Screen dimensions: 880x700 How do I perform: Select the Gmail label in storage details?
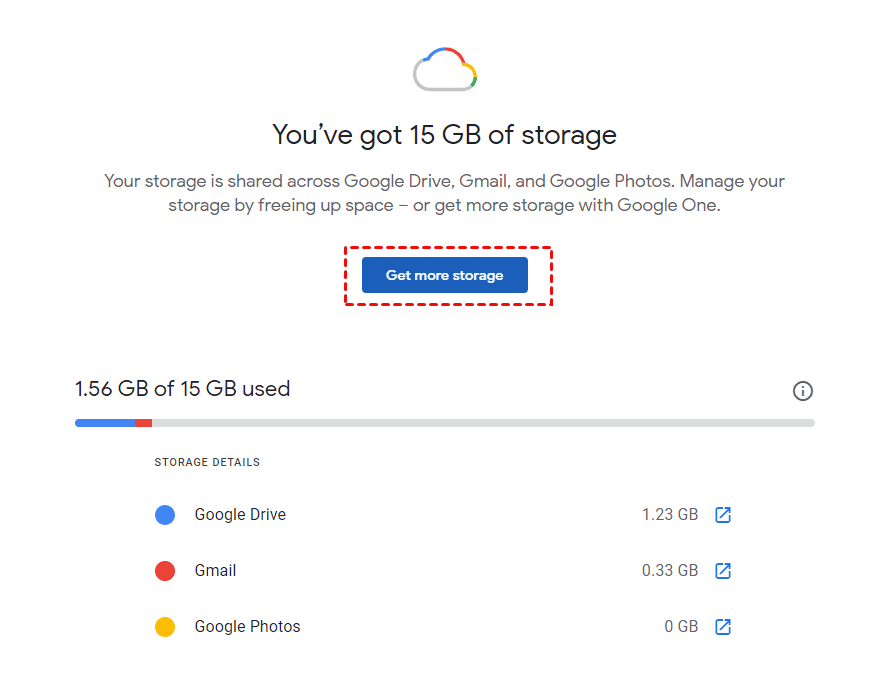coord(215,571)
